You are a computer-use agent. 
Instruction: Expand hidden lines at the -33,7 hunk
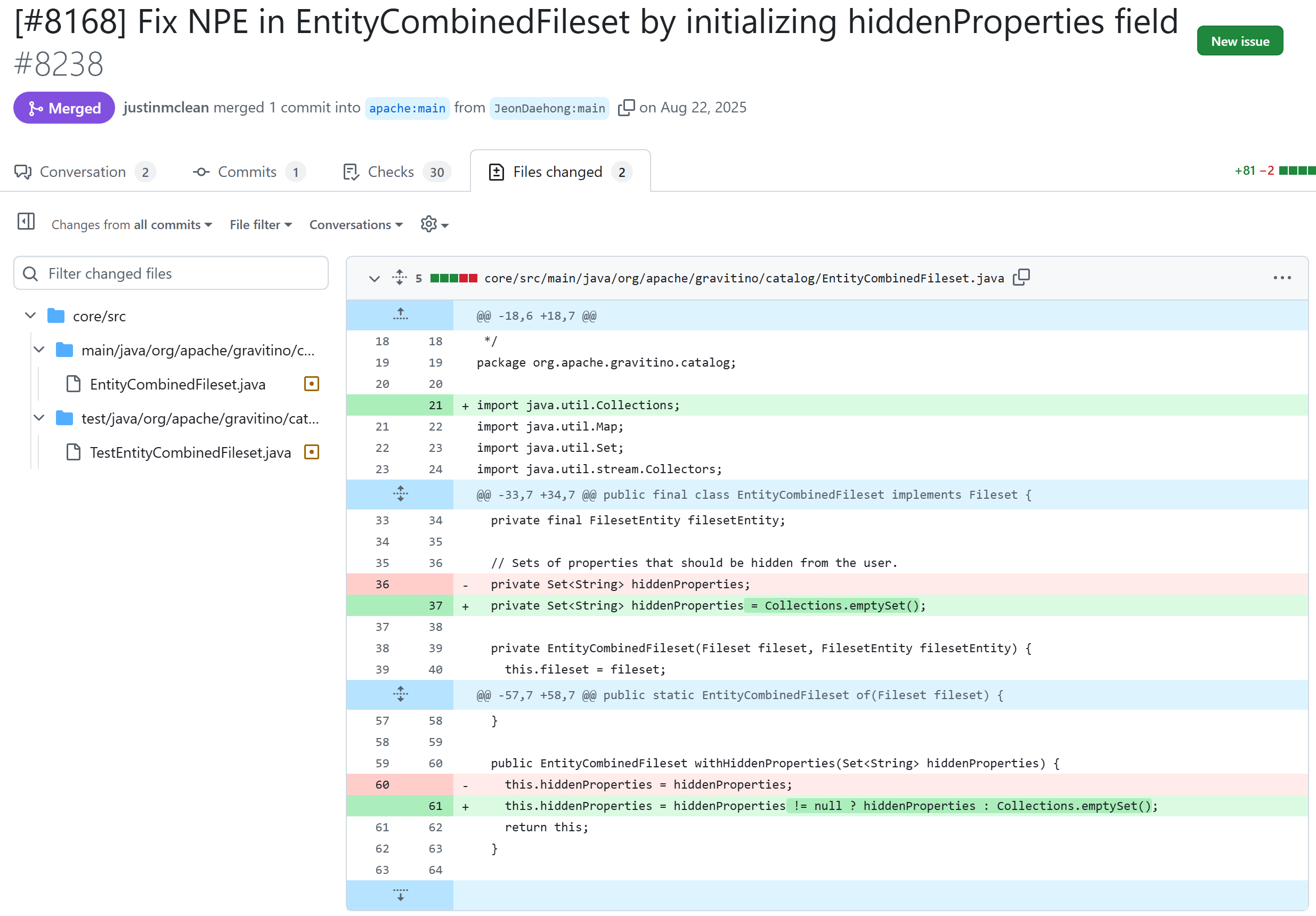400,493
